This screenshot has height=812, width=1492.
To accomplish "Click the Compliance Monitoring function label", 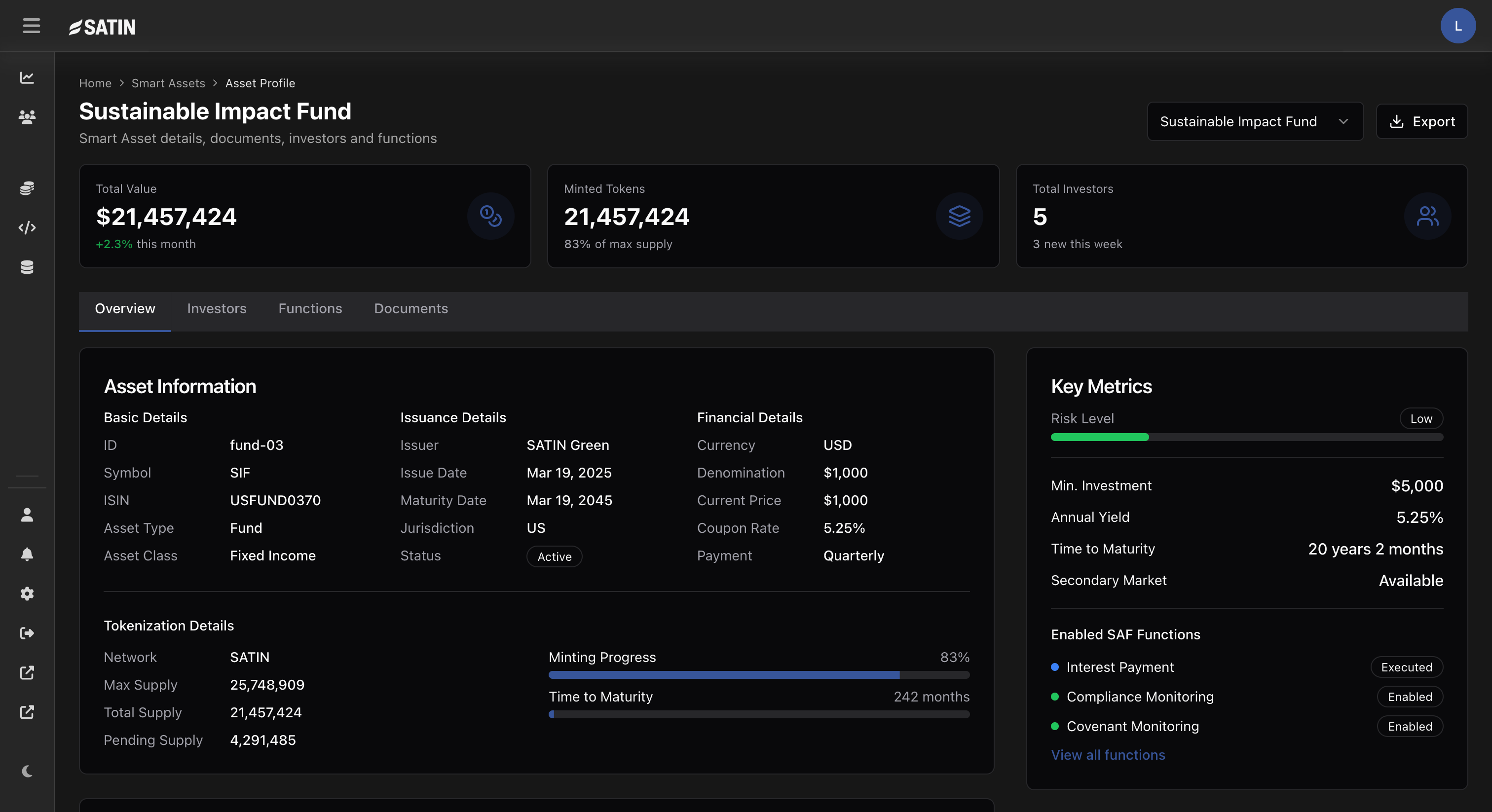I will click(x=1140, y=697).
